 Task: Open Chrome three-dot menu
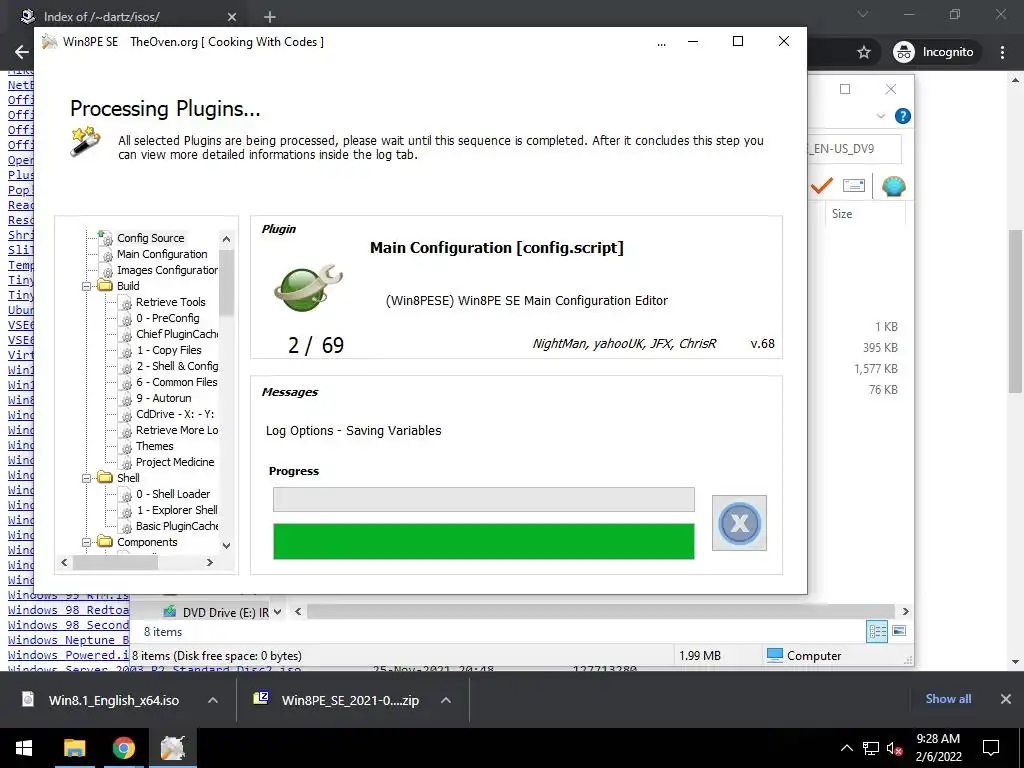point(1002,52)
